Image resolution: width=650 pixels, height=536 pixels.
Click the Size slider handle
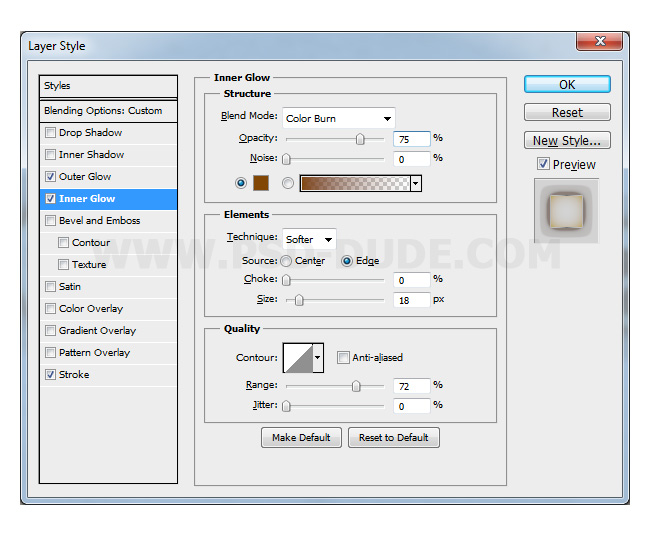(299, 300)
